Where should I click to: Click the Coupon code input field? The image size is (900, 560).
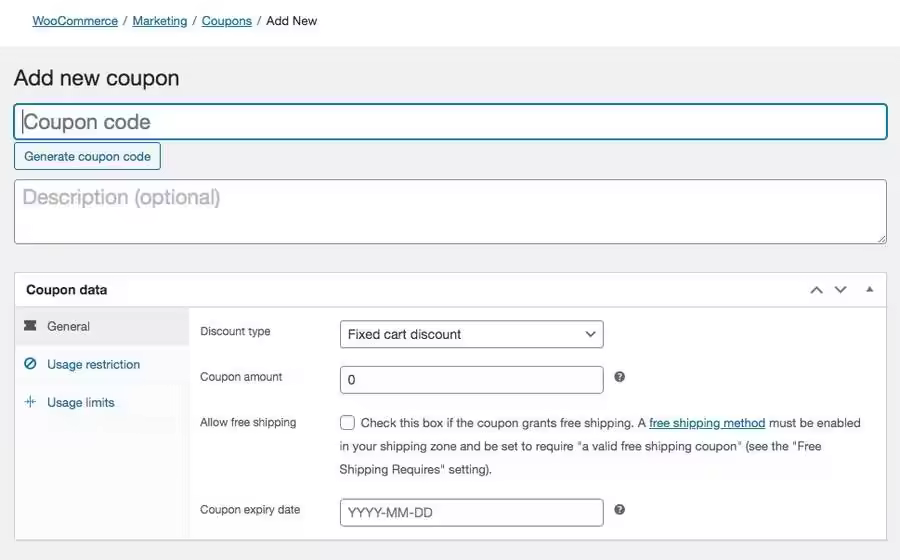tap(451, 122)
